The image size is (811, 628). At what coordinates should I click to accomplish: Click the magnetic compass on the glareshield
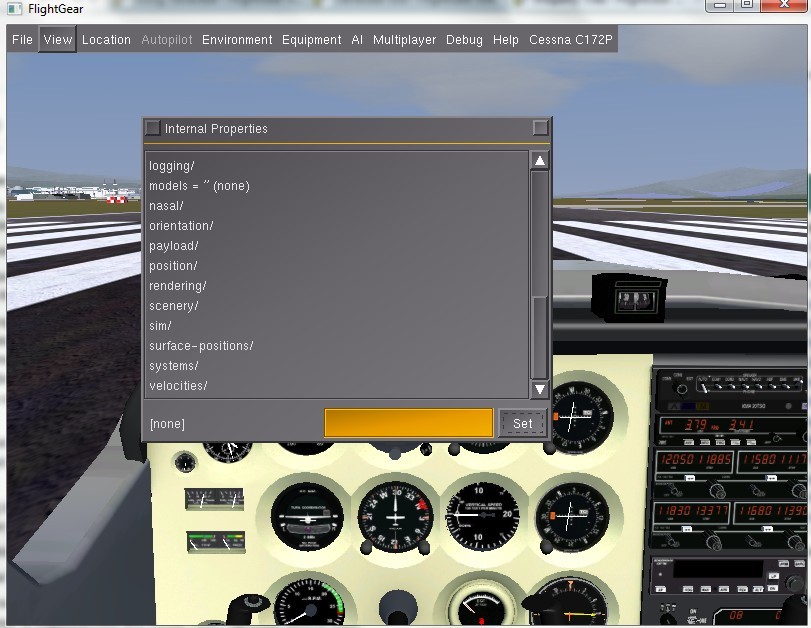coord(629,298)
